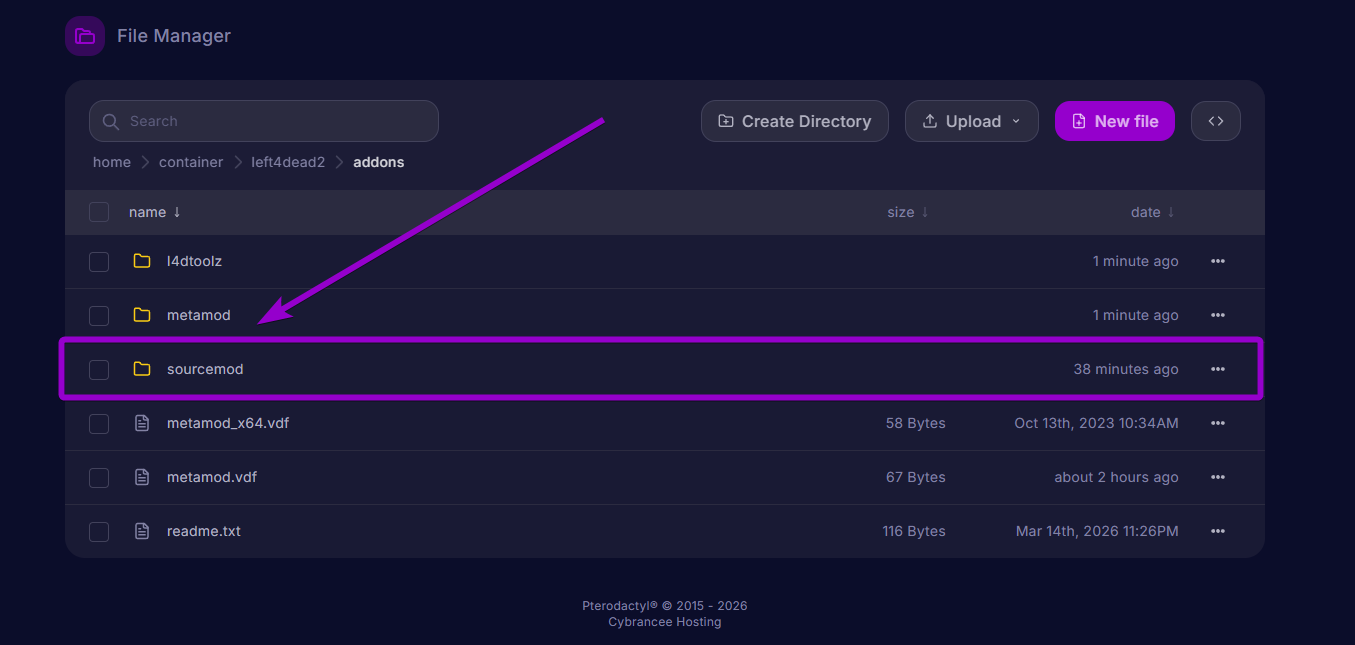Click the metamod.vdf file icon
1355x645 pixels.
coord(142,477)
